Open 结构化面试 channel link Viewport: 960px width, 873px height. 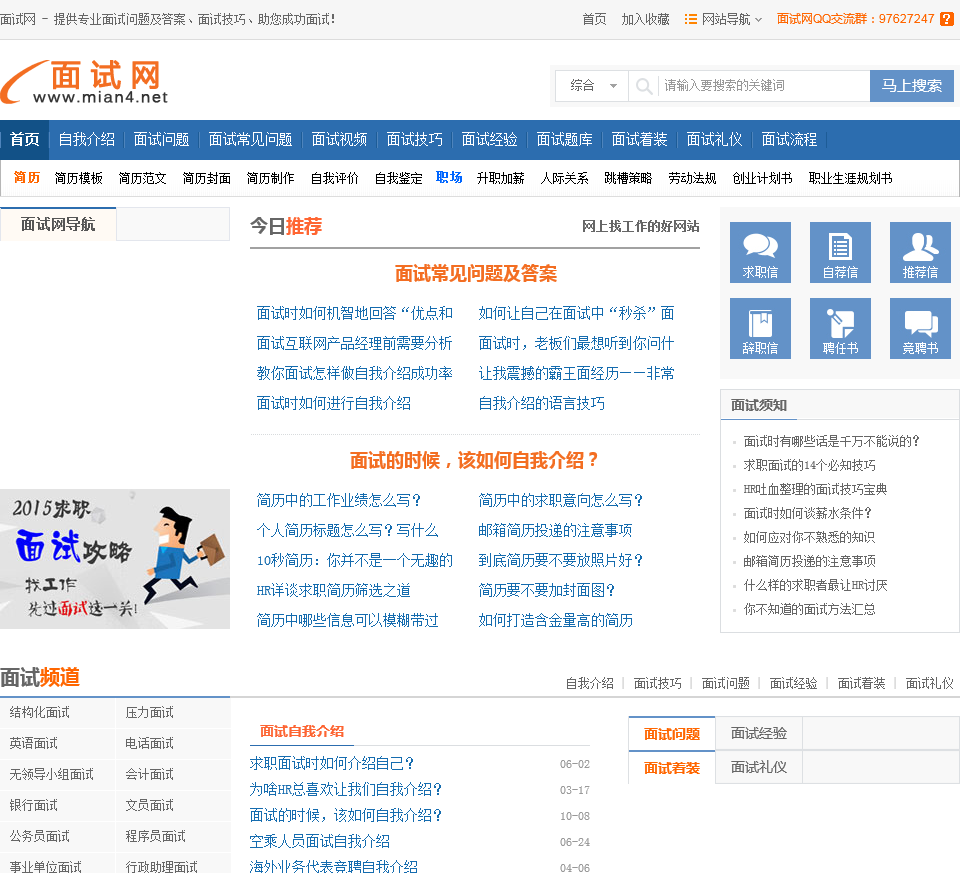pyautogui.click(x=39, y=713)
